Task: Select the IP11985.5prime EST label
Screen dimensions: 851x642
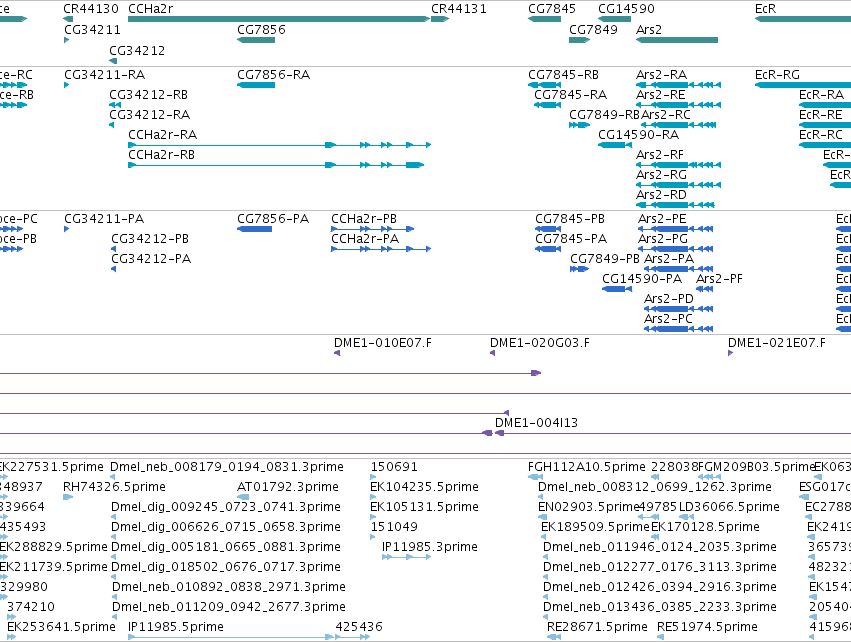Action: coord(176,627)
